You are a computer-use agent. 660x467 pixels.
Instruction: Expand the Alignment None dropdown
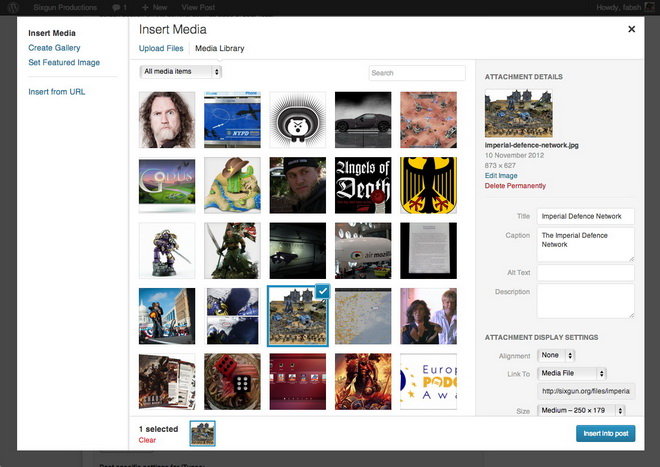[x=556, y=355]
